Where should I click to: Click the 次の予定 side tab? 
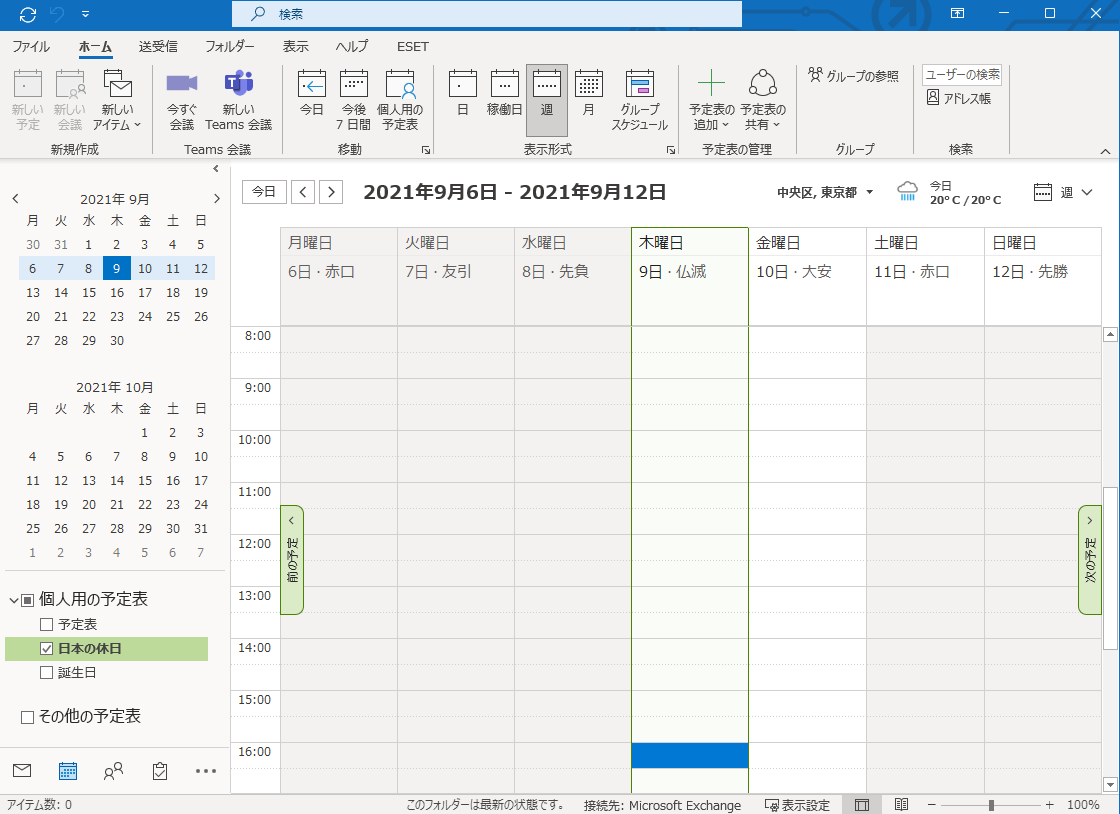coord(1089,560)
